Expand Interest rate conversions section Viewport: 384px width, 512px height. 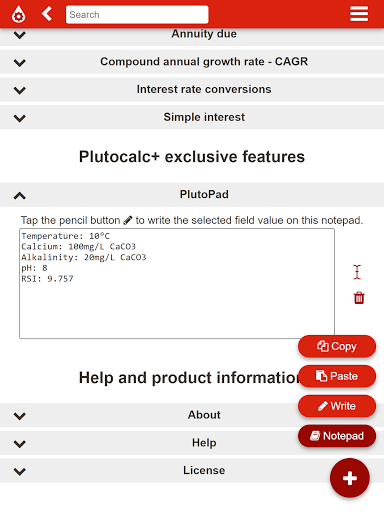192,90
